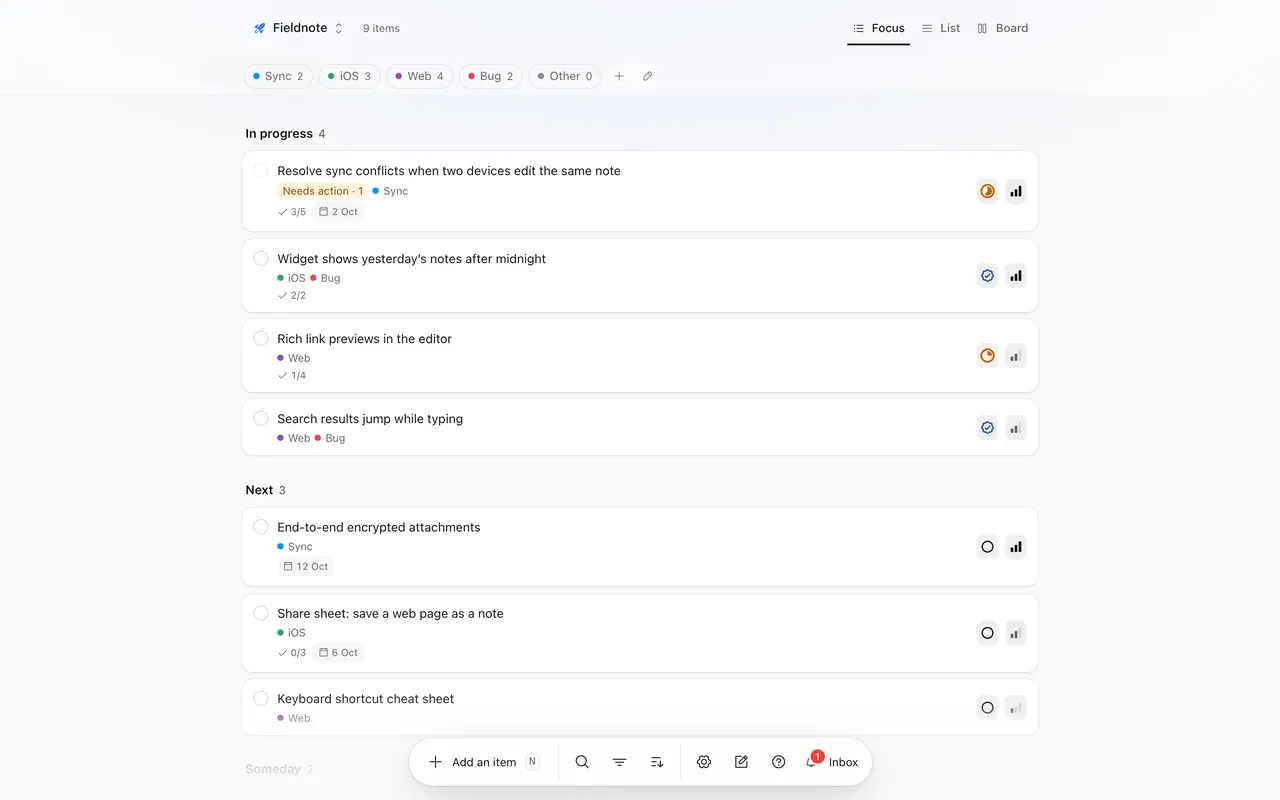Filter by the Sync label chip
Viewport: 1280px width, 800px height.
(278, 76)
